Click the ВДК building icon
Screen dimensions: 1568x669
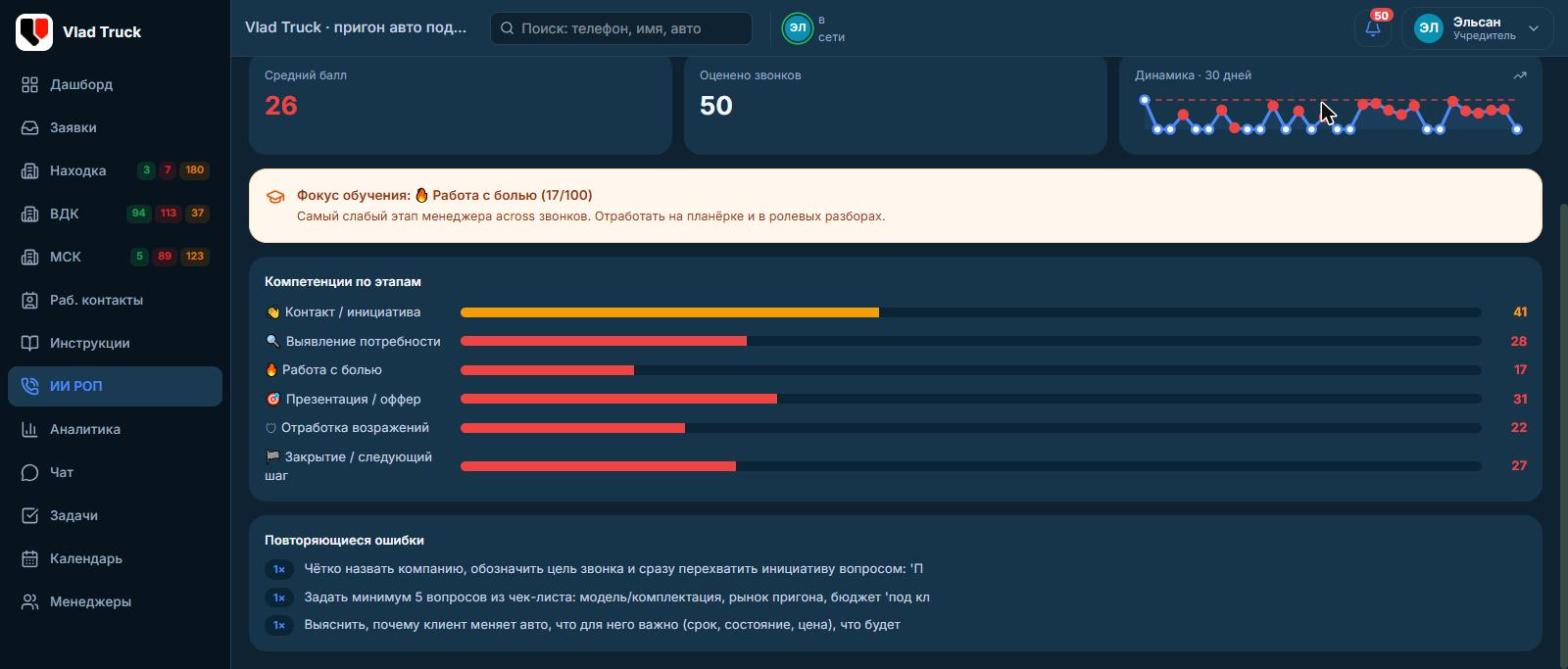pyautogui.click(x=30, y=214)
